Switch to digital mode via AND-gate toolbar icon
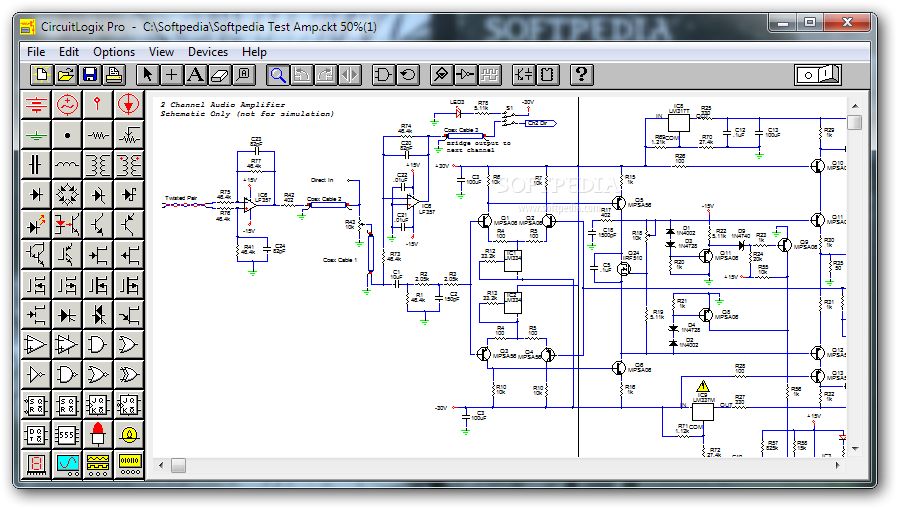898x509 pixels. click(x=383, y=75)
